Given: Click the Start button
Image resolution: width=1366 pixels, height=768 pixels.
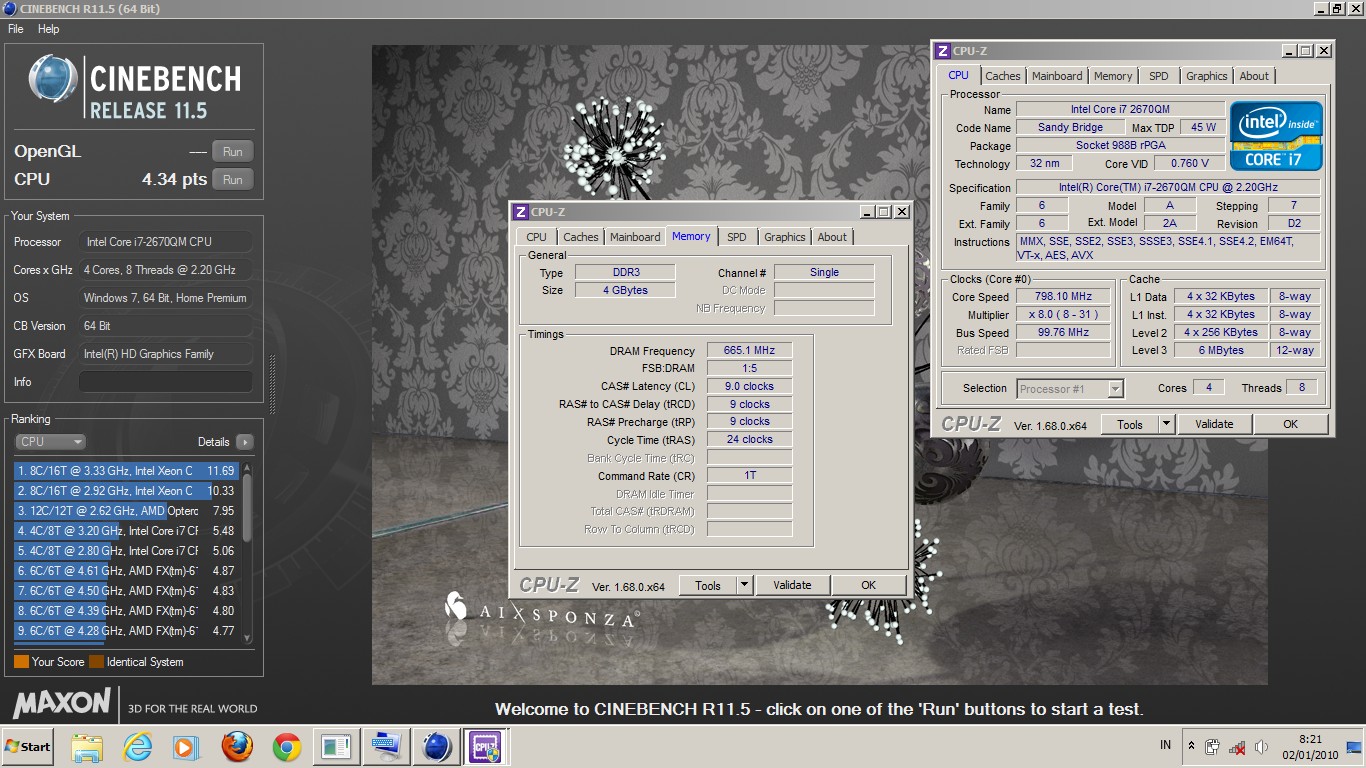Looking at the screenshot, I should (28, 747).
